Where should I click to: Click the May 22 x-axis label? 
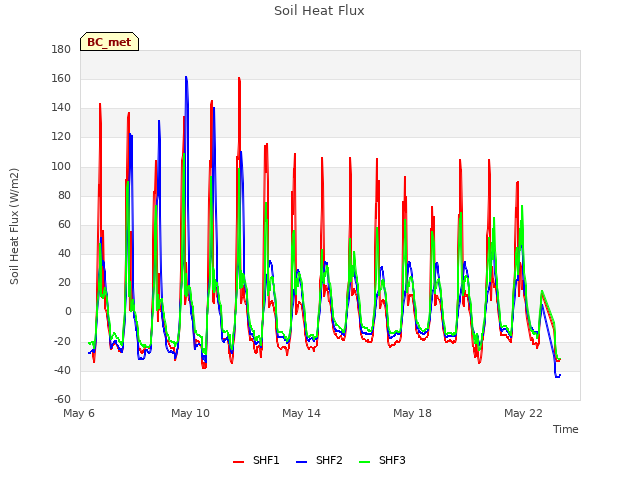coord(523,413)
